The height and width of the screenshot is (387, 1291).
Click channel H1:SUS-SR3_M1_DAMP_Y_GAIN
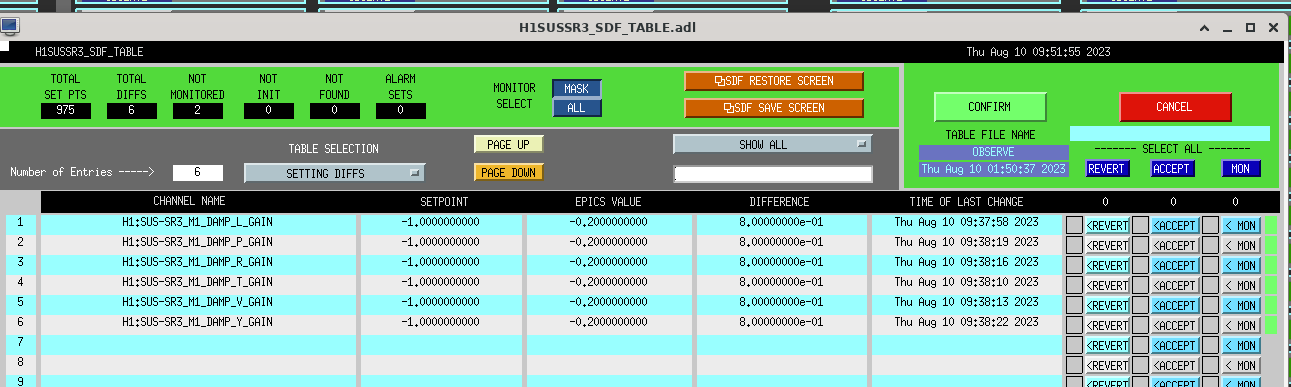(x=197, y=322)
